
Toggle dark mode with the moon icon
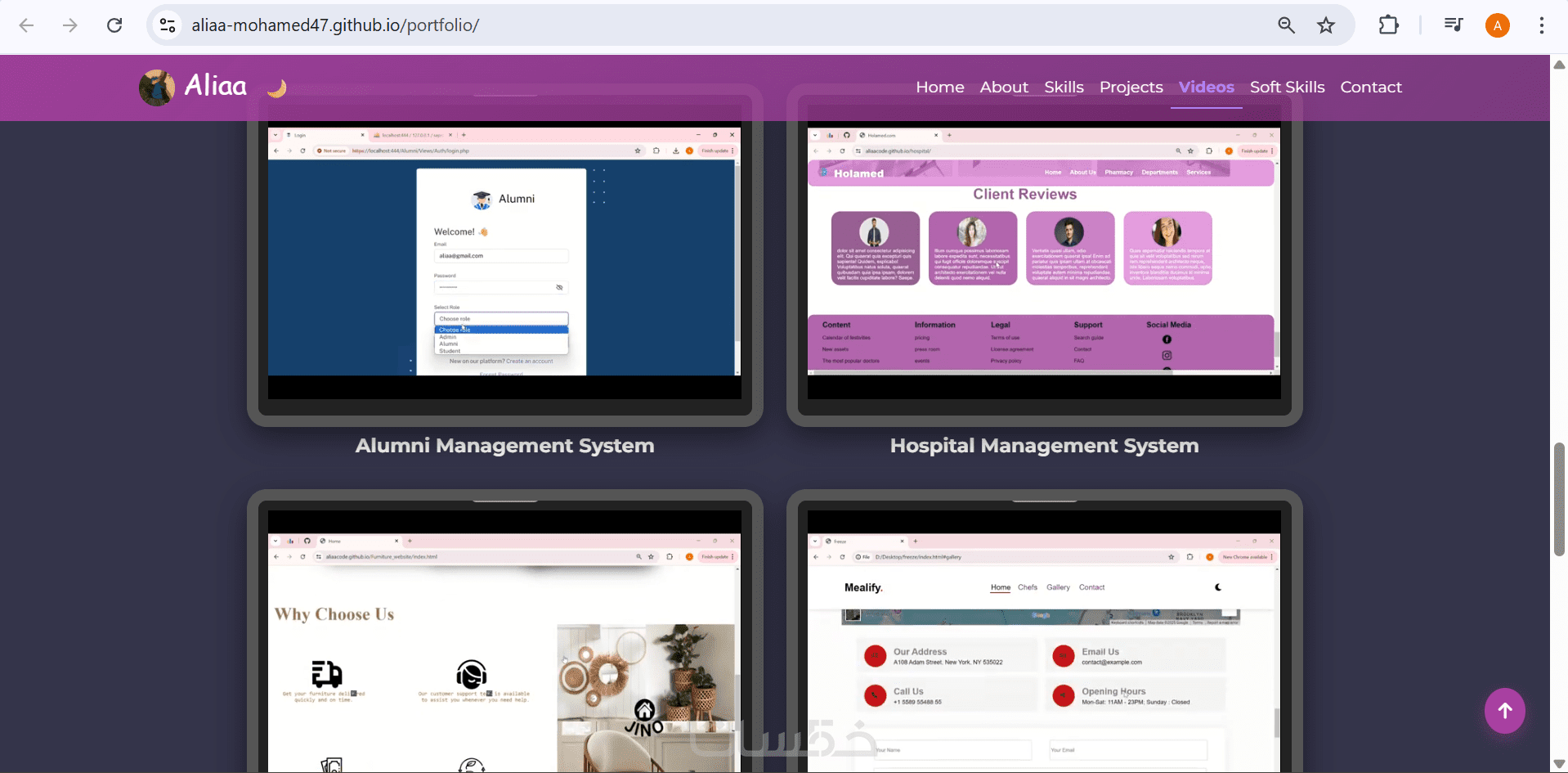pos(277,88)
